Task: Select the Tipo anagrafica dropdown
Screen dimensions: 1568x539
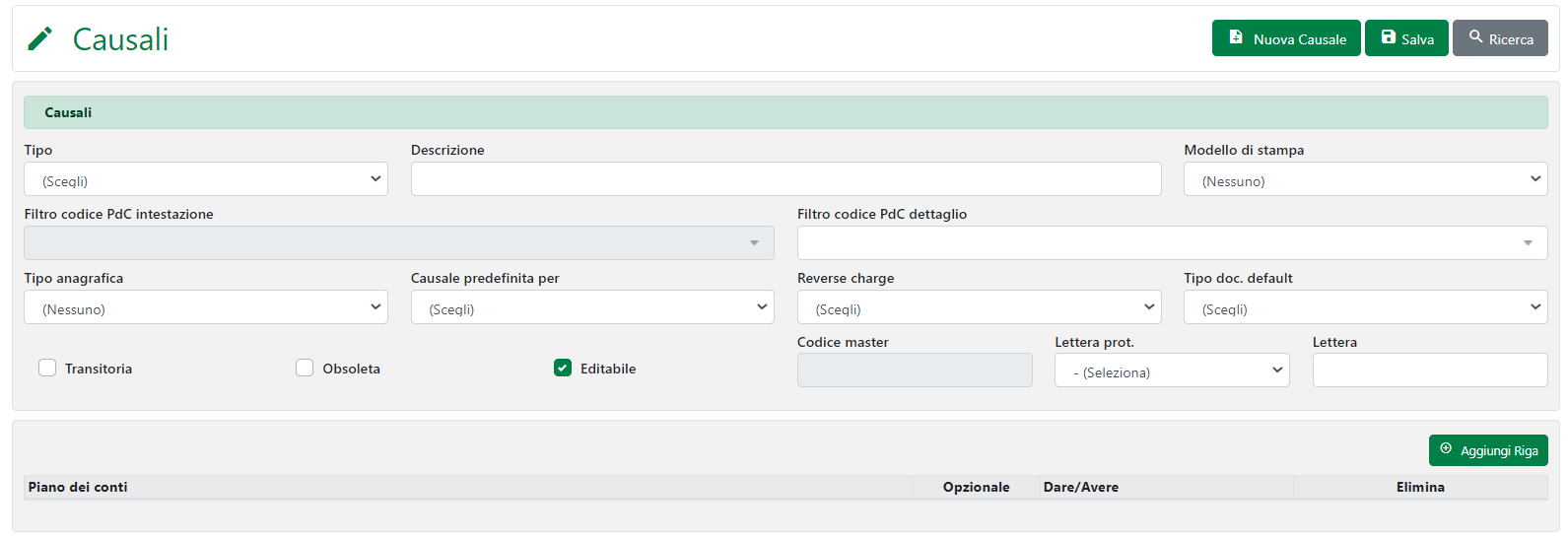Action: tap(205, 307)
